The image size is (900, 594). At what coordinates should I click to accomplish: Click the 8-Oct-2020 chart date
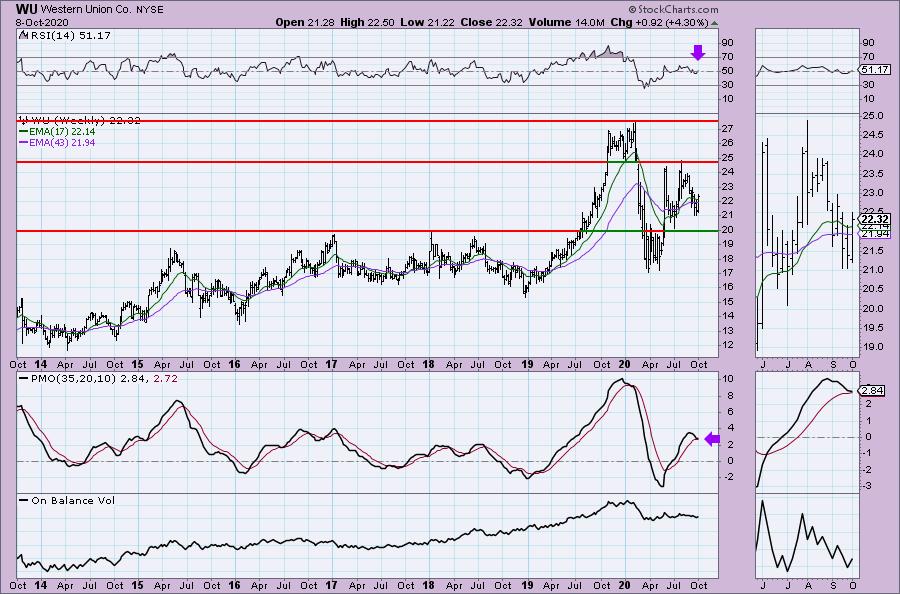coord(42,22)
